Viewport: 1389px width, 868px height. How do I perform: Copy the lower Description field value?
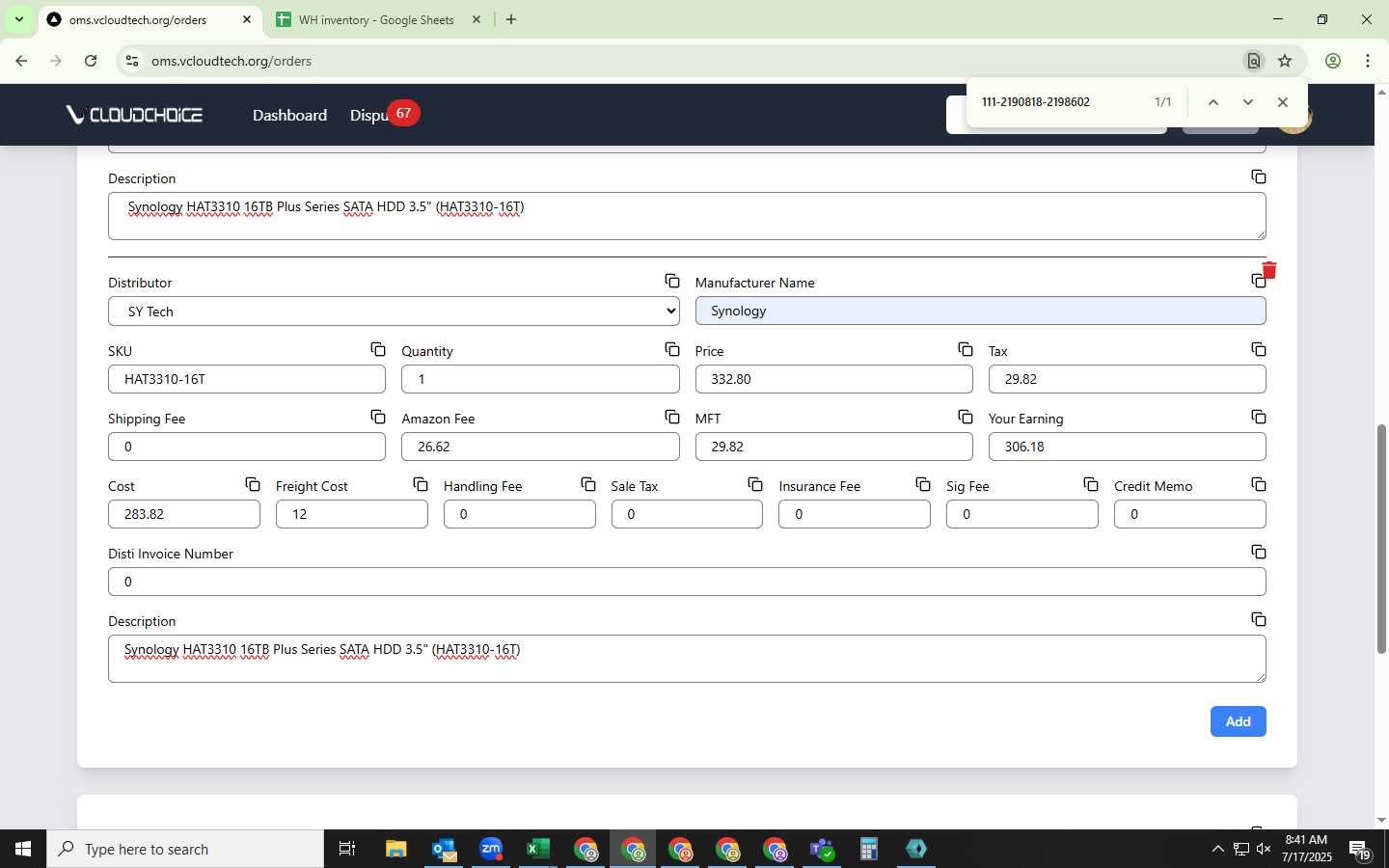(1258, 619)
